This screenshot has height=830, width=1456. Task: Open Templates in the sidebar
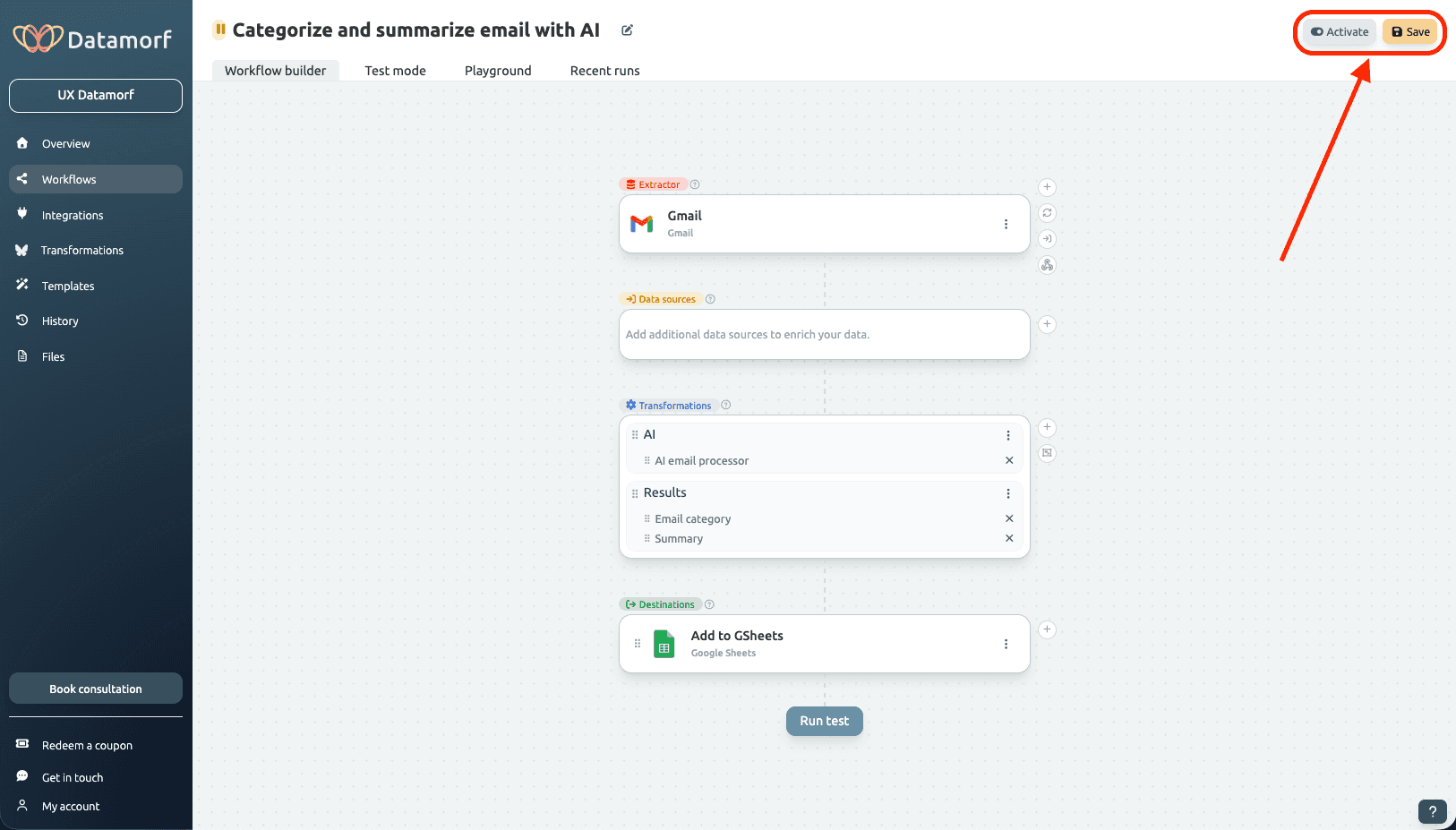coord(96,286)
